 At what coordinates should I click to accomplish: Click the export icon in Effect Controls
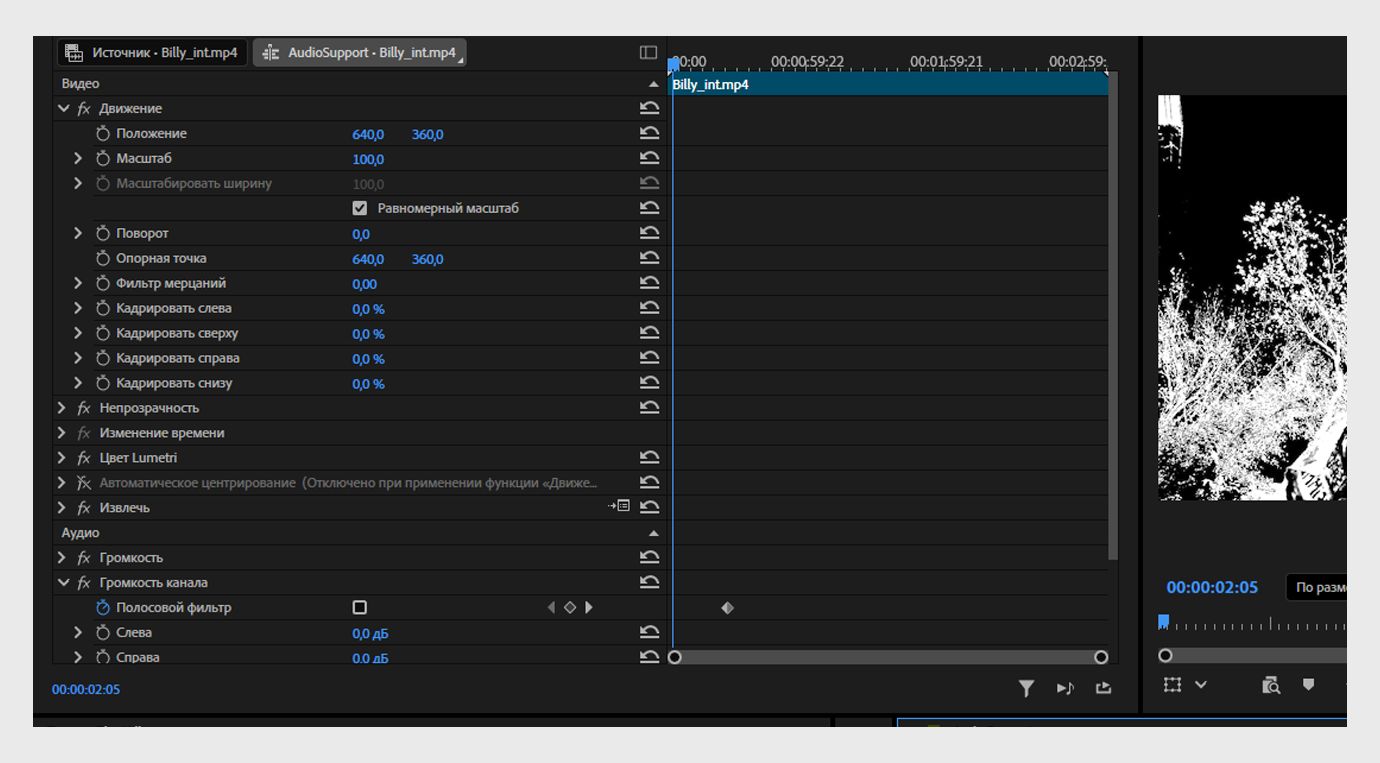1103,688
